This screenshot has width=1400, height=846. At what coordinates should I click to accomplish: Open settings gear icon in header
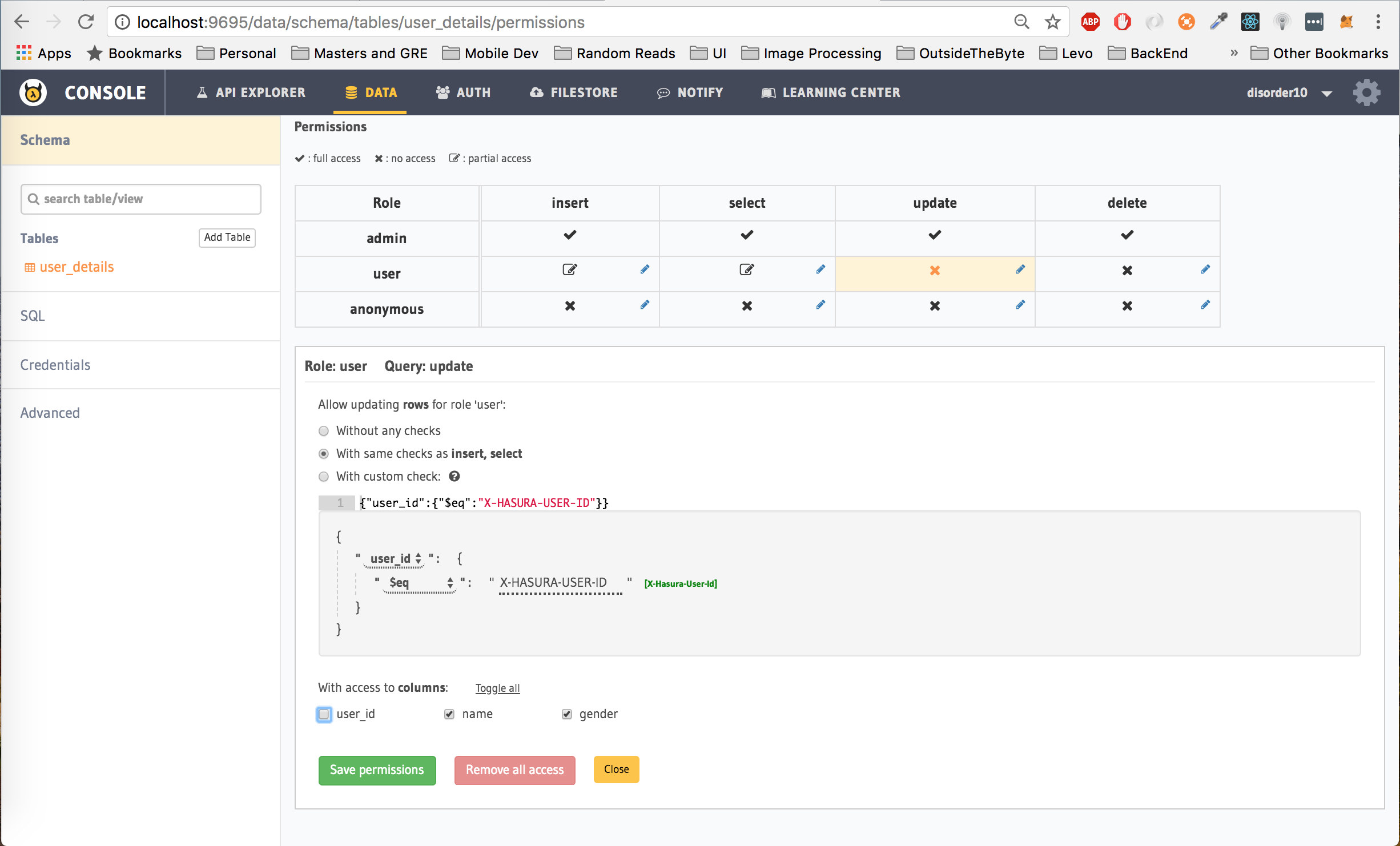pyautogui.click(x=1366, y=92)
